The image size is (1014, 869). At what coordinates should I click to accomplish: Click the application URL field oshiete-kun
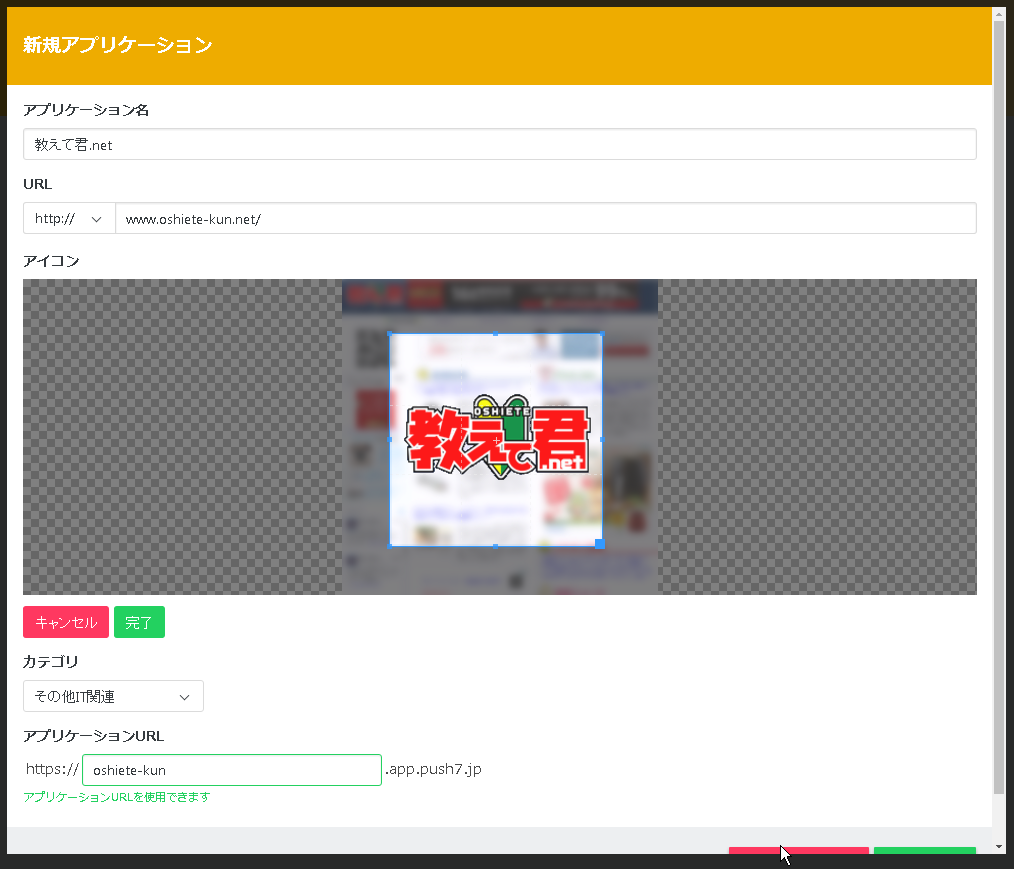click(x=232, y=770)
